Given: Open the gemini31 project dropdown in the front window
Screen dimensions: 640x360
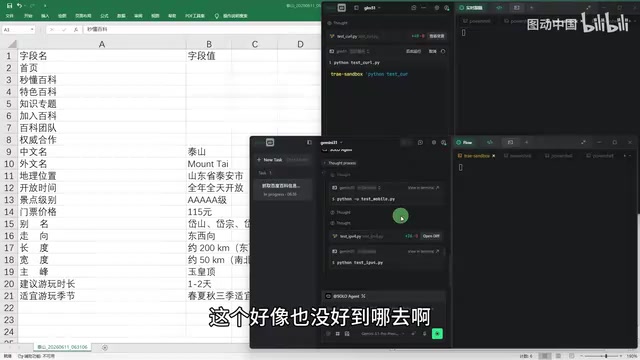Looking at the screenshot, I should click(x=331, y=142).
